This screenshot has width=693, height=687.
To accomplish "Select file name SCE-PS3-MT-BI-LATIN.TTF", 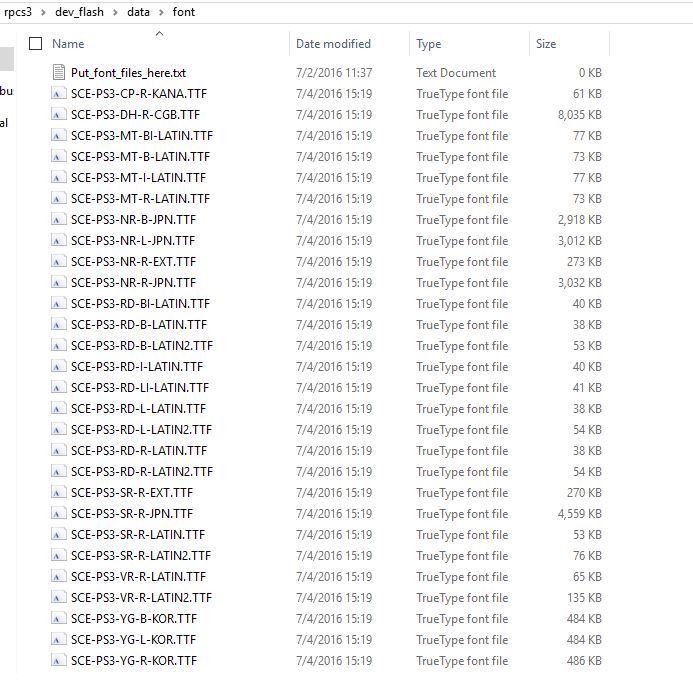I will pos(142,136).
